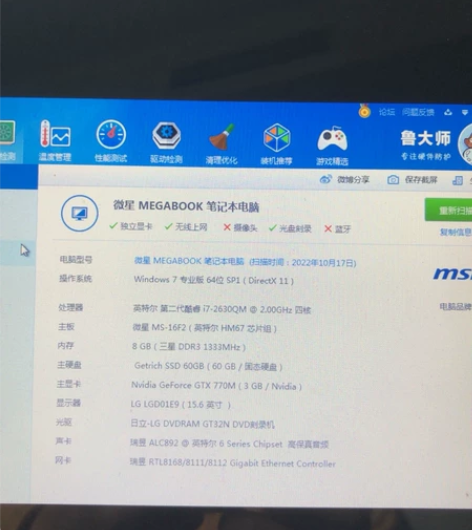Open the 论坛 forum link
The height and width of the screenshot is (530, 472).
[x=387, y=112]
